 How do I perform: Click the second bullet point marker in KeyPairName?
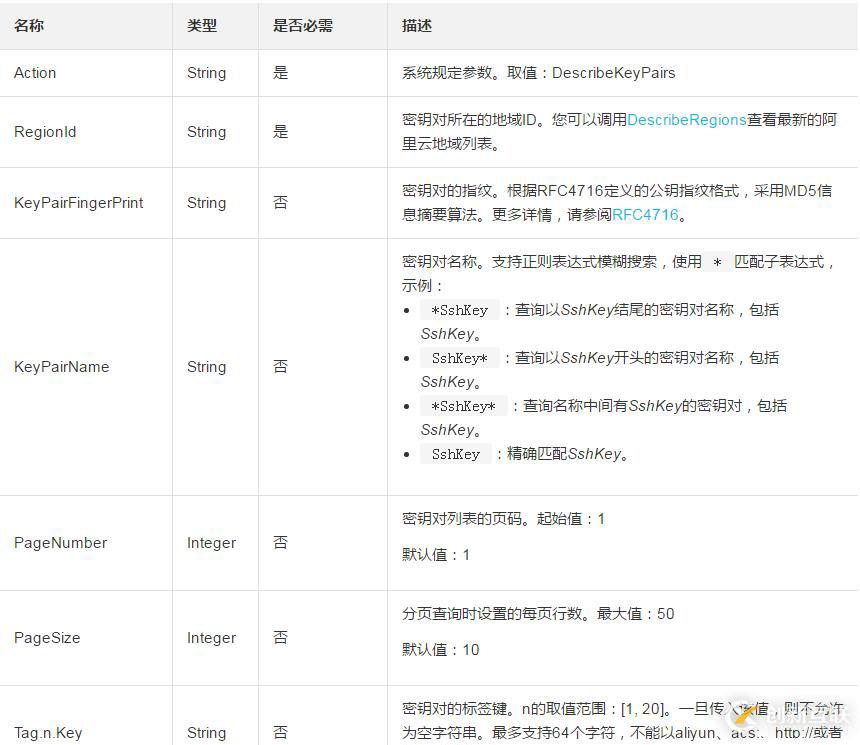[406, 358]
